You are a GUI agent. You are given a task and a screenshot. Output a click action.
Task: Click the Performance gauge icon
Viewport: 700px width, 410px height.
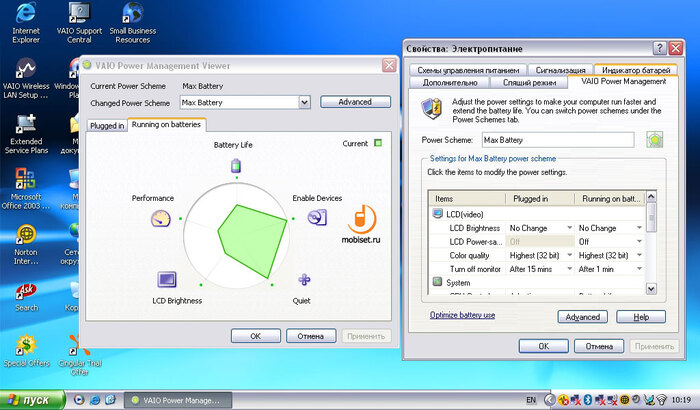click(x=161, y=218)
